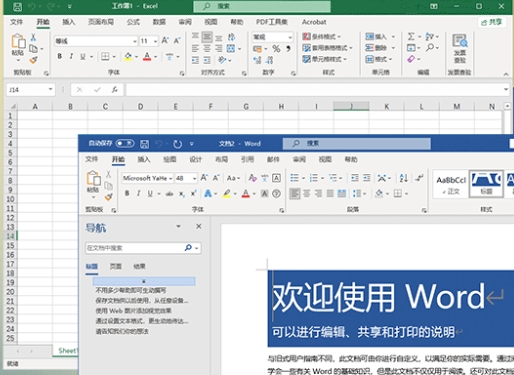Open Word font name dropdown
Image resolution: width=514 pixels, height=375 pixels.
coord(170,178)
